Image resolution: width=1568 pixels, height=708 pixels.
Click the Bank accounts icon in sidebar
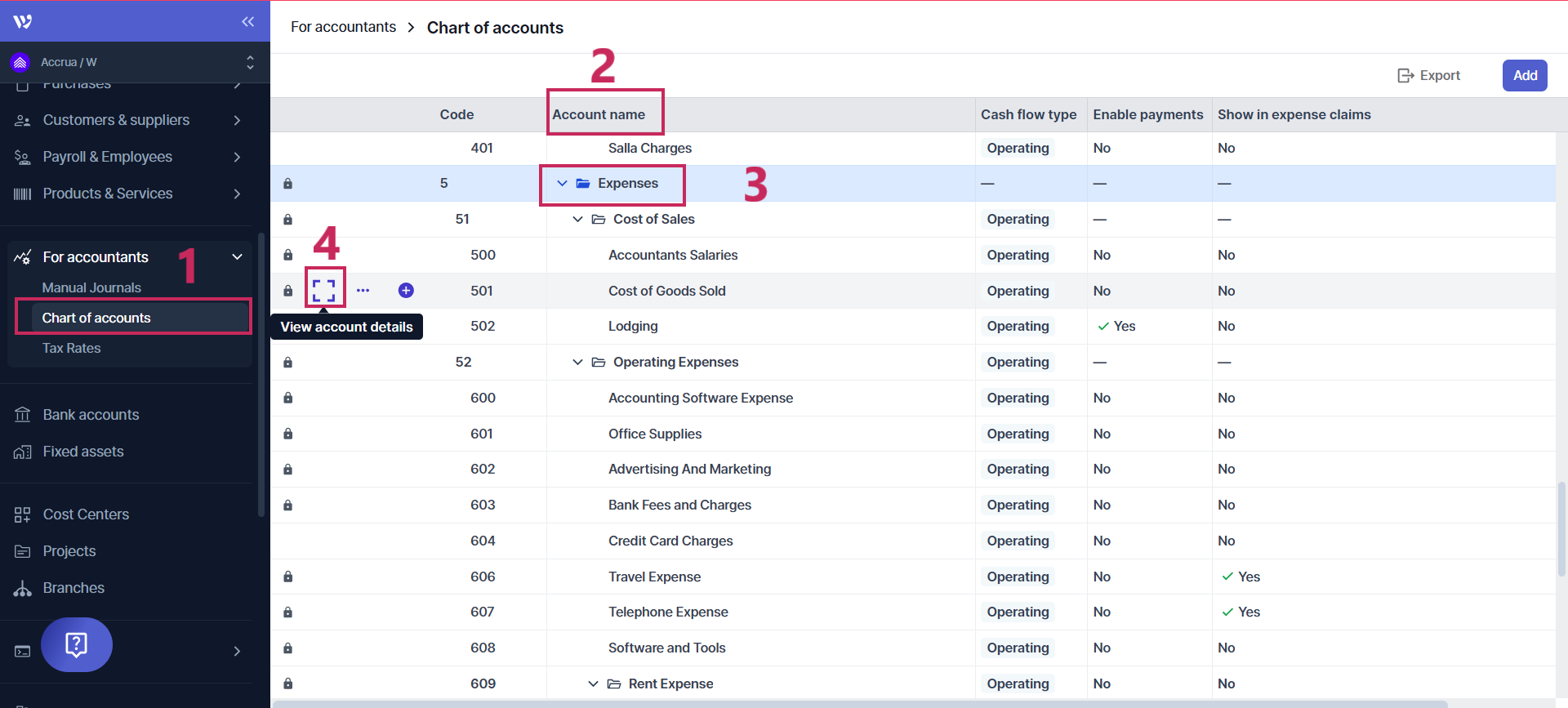pos(22,415)
